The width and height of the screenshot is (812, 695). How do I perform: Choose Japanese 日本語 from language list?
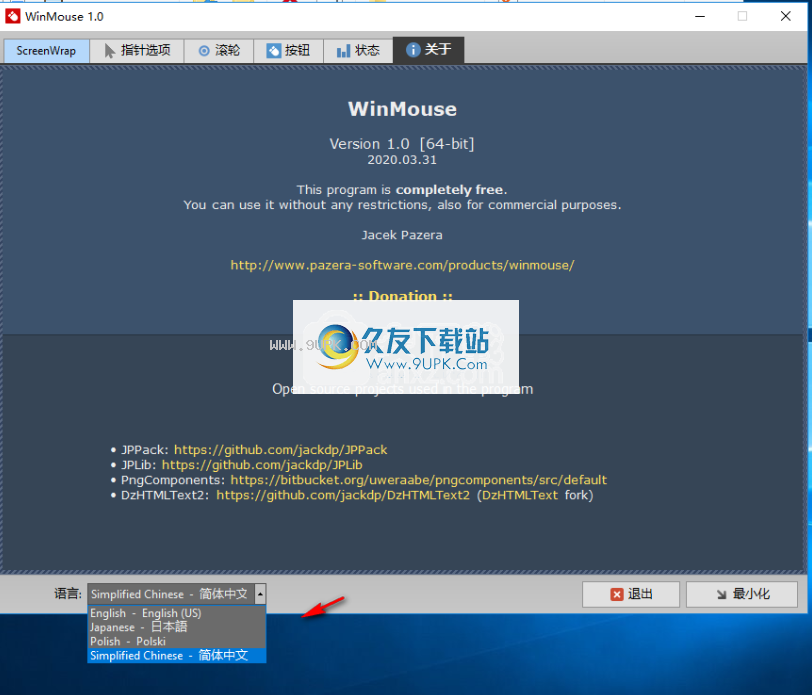click(177, 627)
